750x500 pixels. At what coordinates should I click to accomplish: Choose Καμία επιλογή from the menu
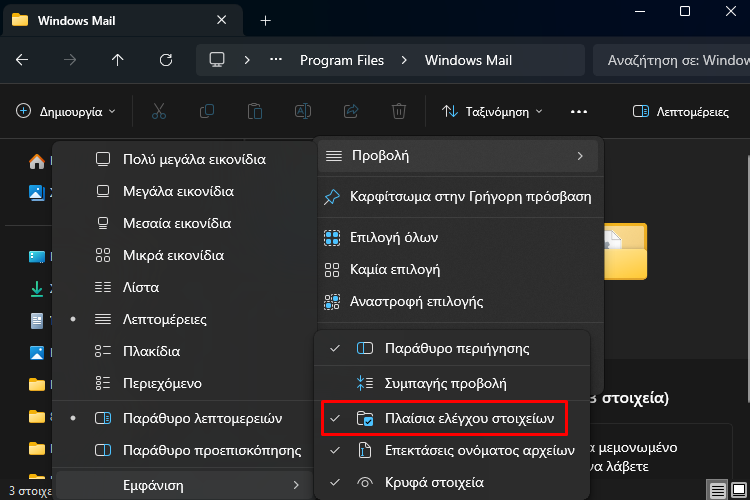click(x=458, y=269)
